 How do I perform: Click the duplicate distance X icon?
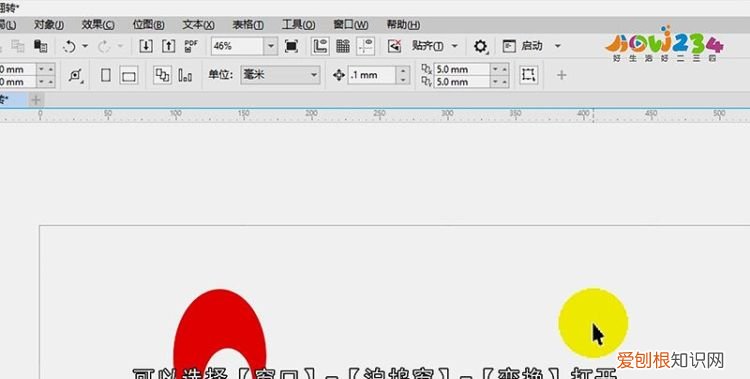427,69
